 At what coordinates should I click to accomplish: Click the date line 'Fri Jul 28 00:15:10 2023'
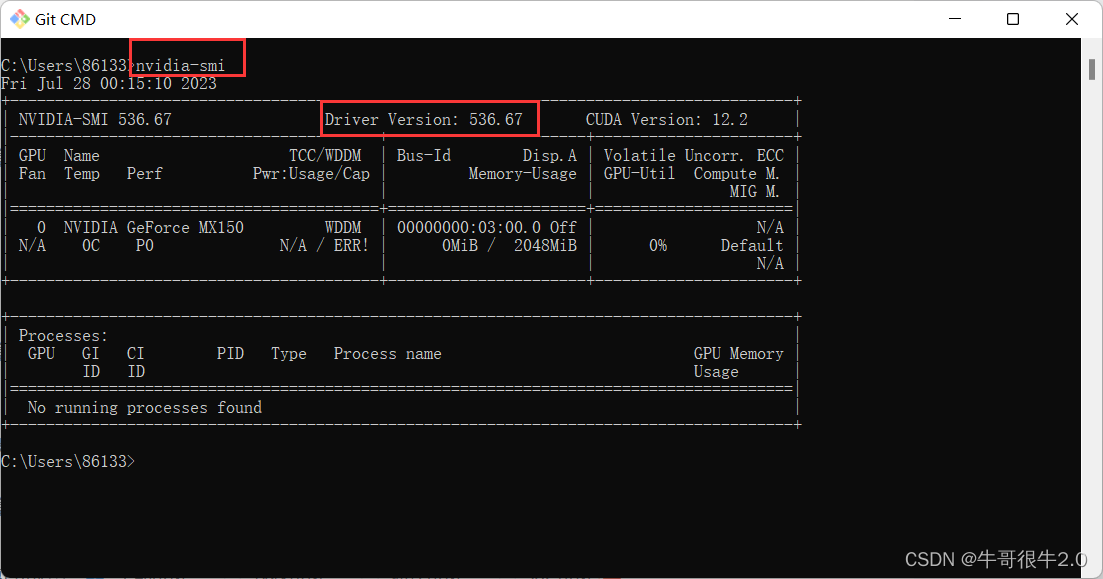[109, 84]
